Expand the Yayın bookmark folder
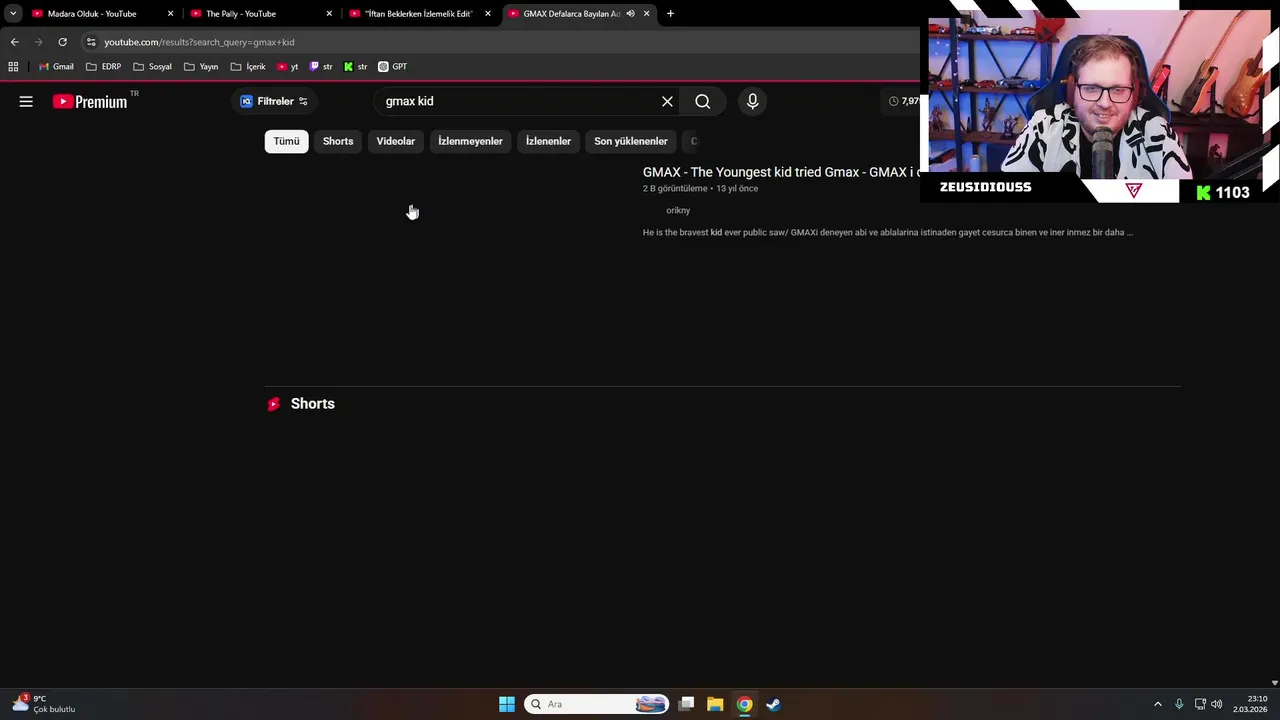Screen dimensions: 1280x720 pos(201,67)
